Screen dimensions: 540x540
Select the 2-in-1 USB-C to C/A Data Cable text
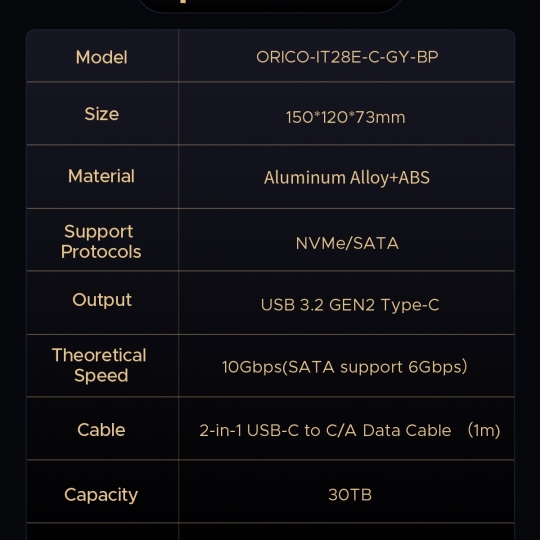pyautogui.click(x=325, y=430)
